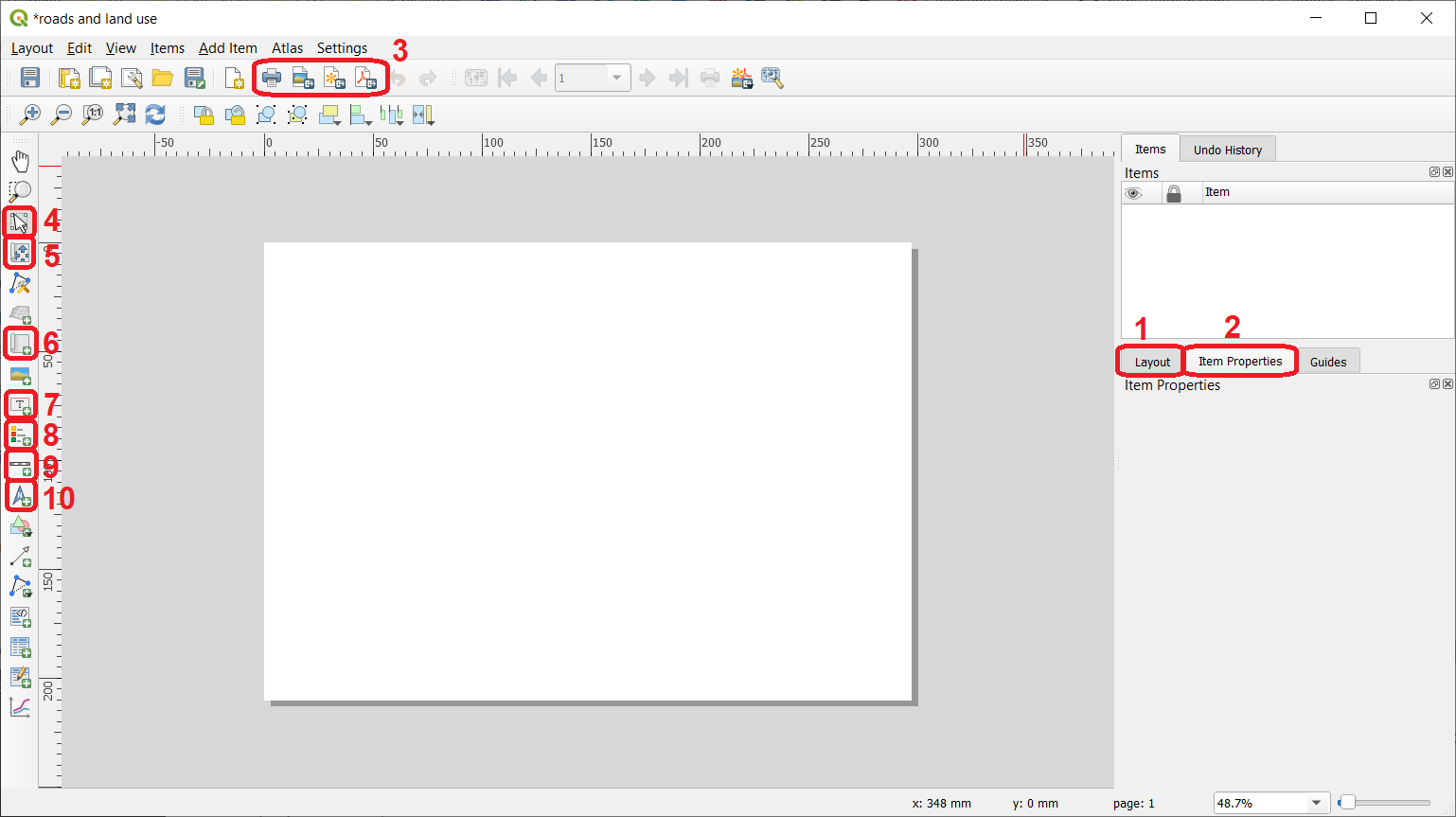
Task: Open the Distribute items dropdown
Action: (392, 115)
